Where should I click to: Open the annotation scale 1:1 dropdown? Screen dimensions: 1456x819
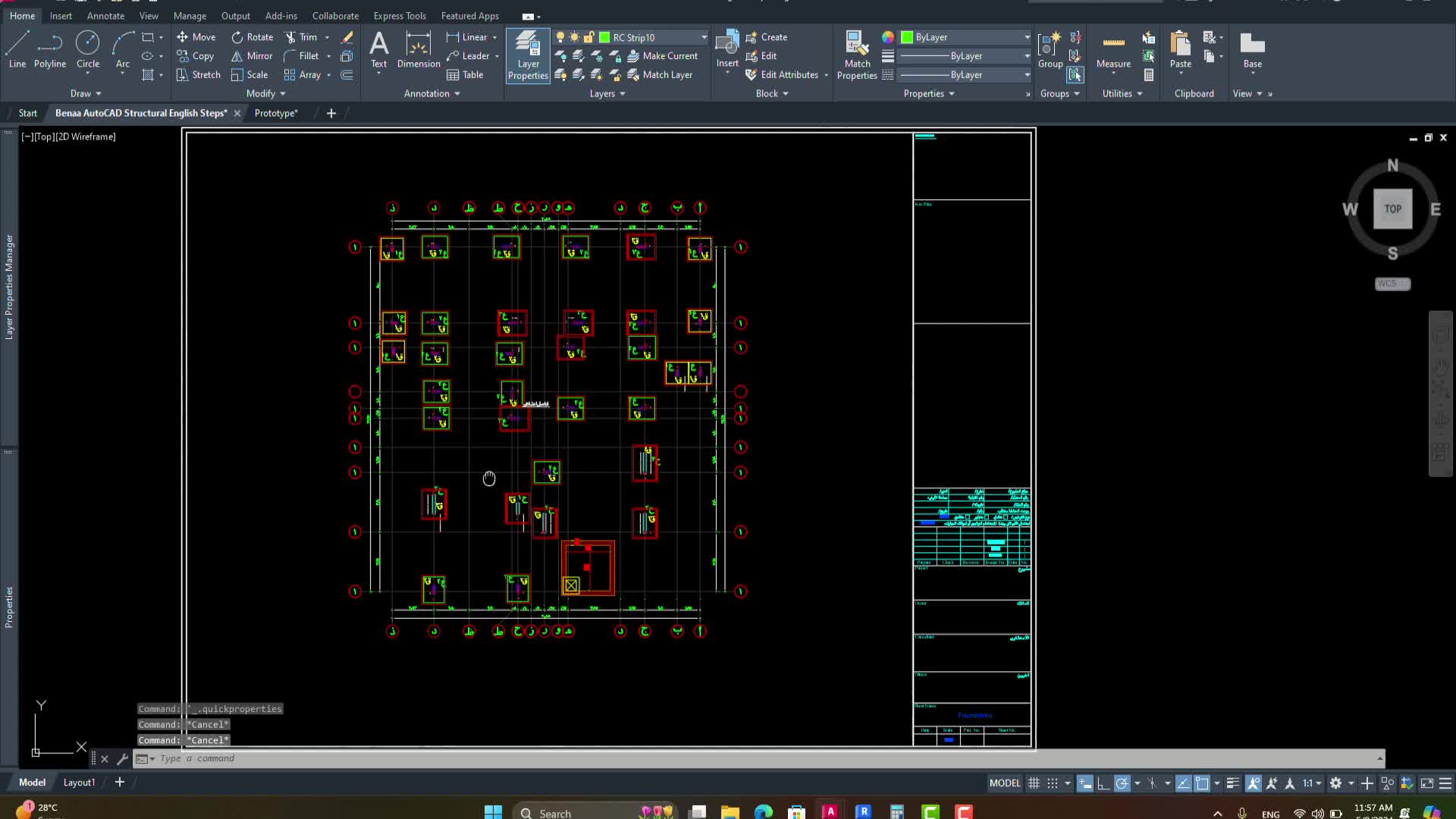[1313, 783]
